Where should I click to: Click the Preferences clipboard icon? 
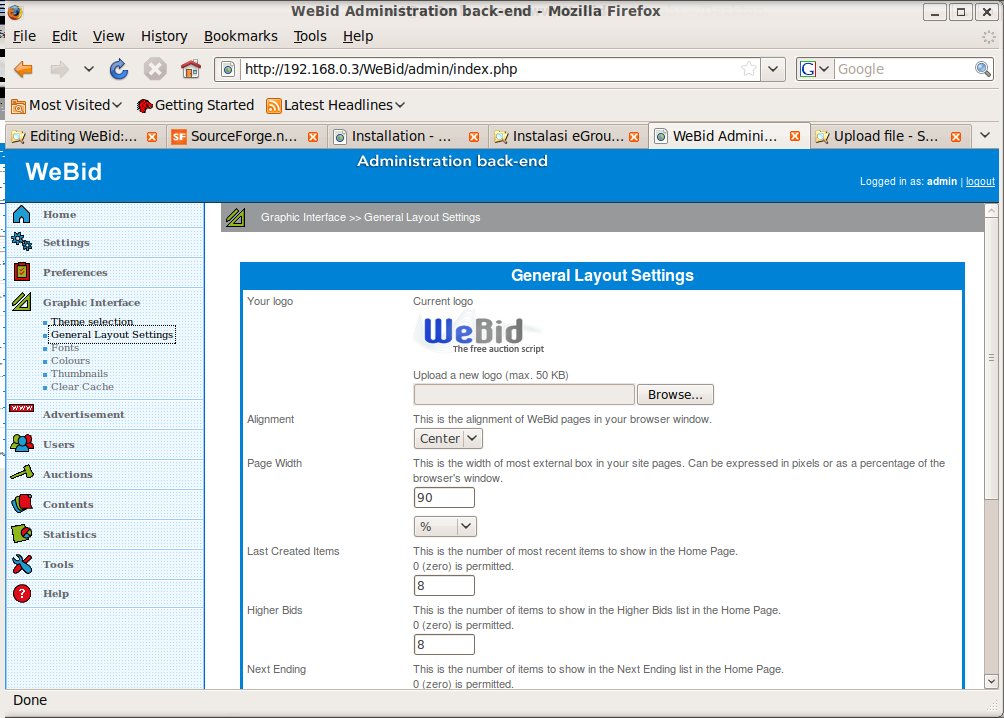click(x=22, y=272)
